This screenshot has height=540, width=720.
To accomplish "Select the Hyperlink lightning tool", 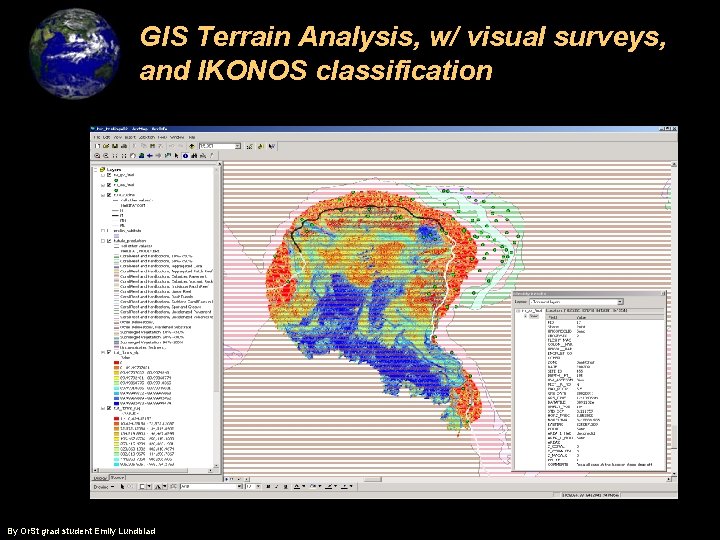I will click(212, 156).
